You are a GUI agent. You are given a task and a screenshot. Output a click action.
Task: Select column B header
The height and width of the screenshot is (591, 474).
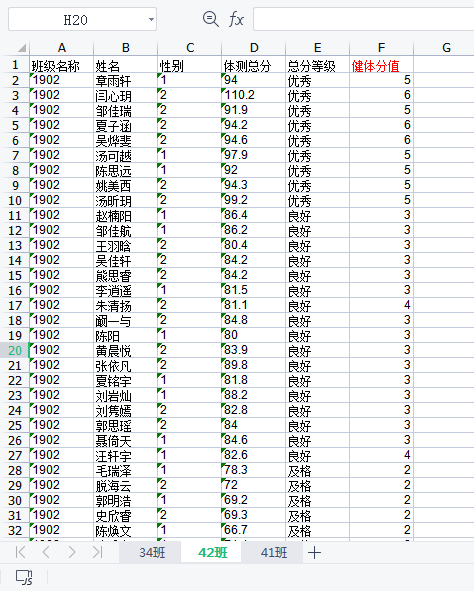(125, 48)
